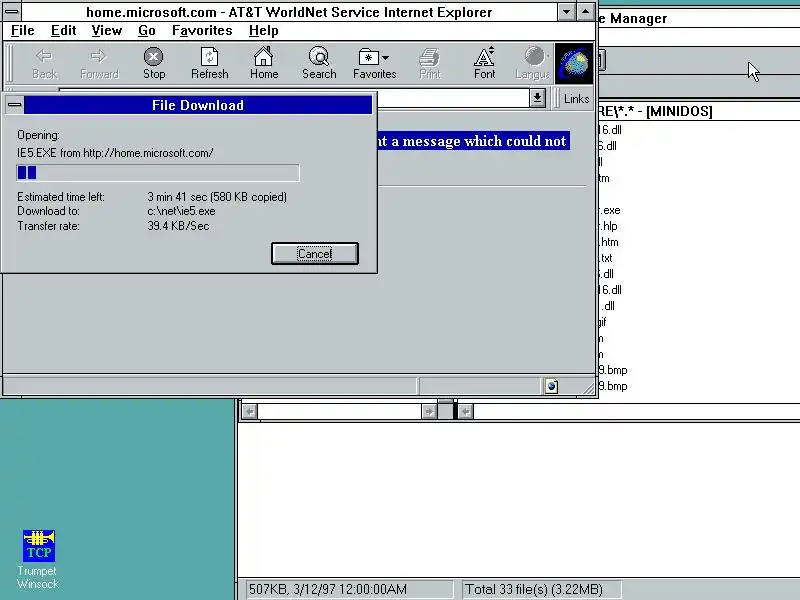Select the first 9.bmp file in File Manager
This screenshot has height=600, width=800.
click(x=613, y=370)
